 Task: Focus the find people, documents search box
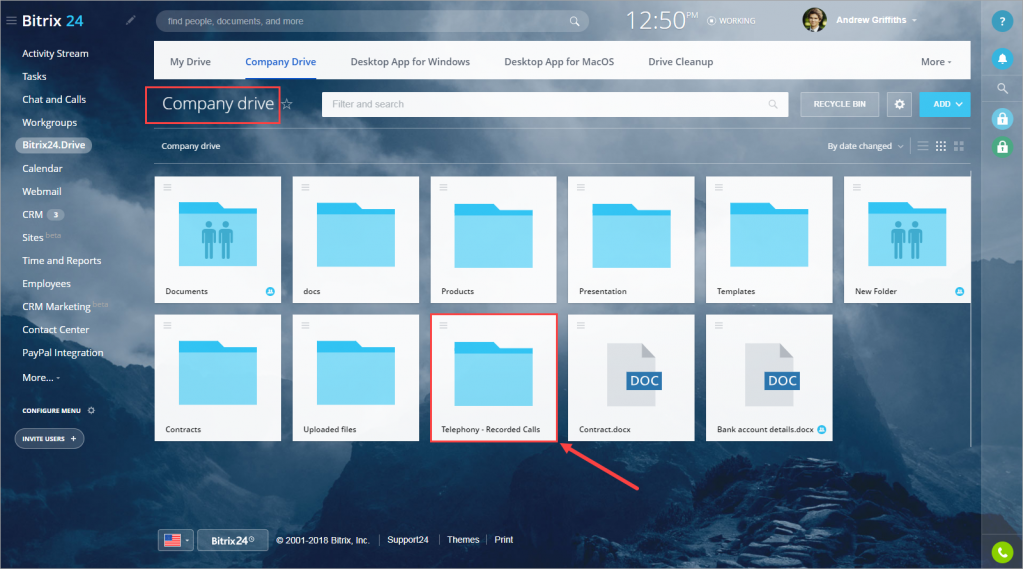[372, 21]
